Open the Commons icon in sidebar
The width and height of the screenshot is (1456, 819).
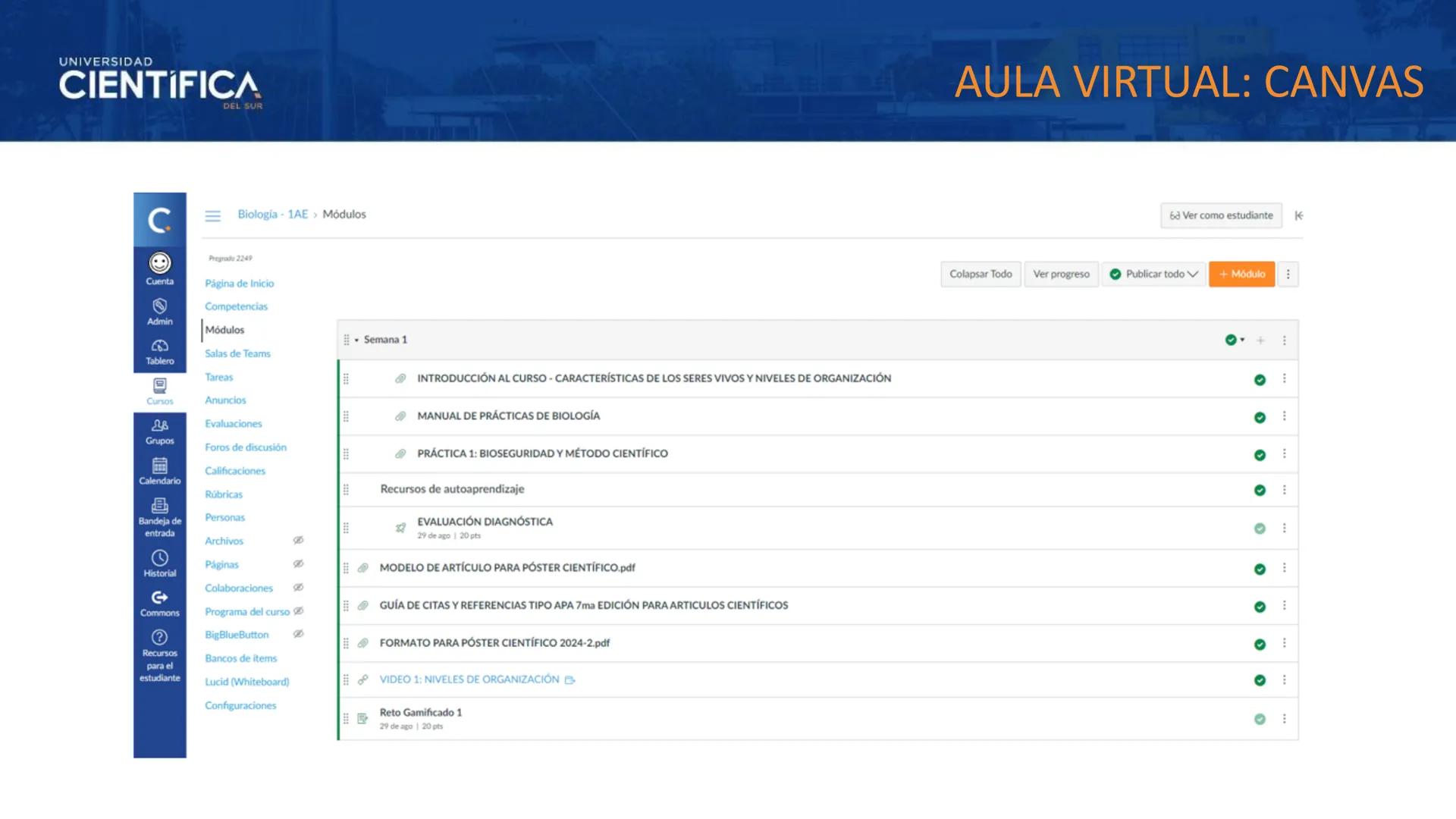(x=159, y=598)
